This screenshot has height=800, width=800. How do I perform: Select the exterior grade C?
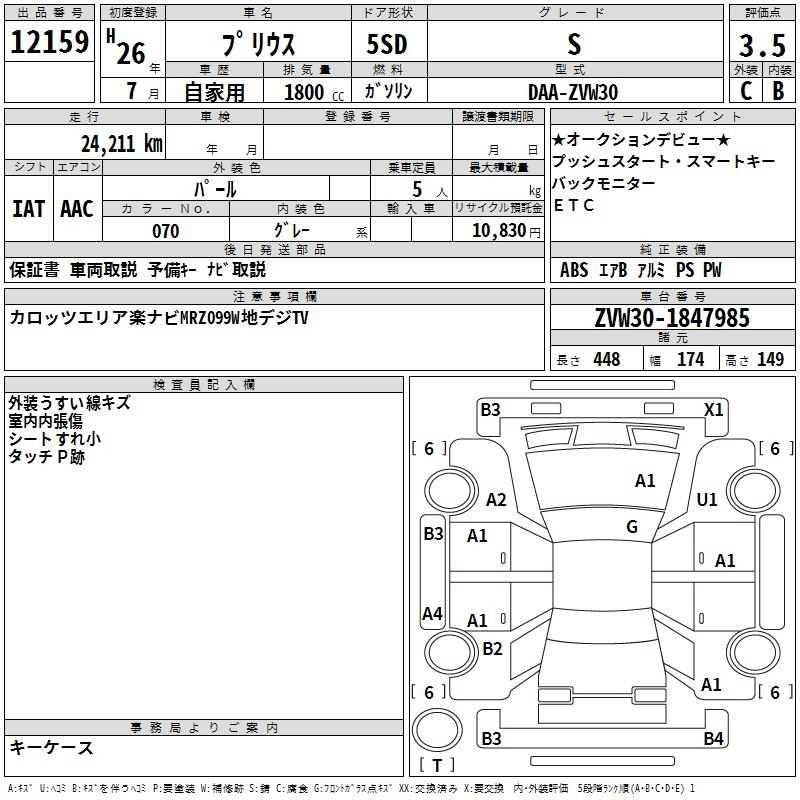746,91
